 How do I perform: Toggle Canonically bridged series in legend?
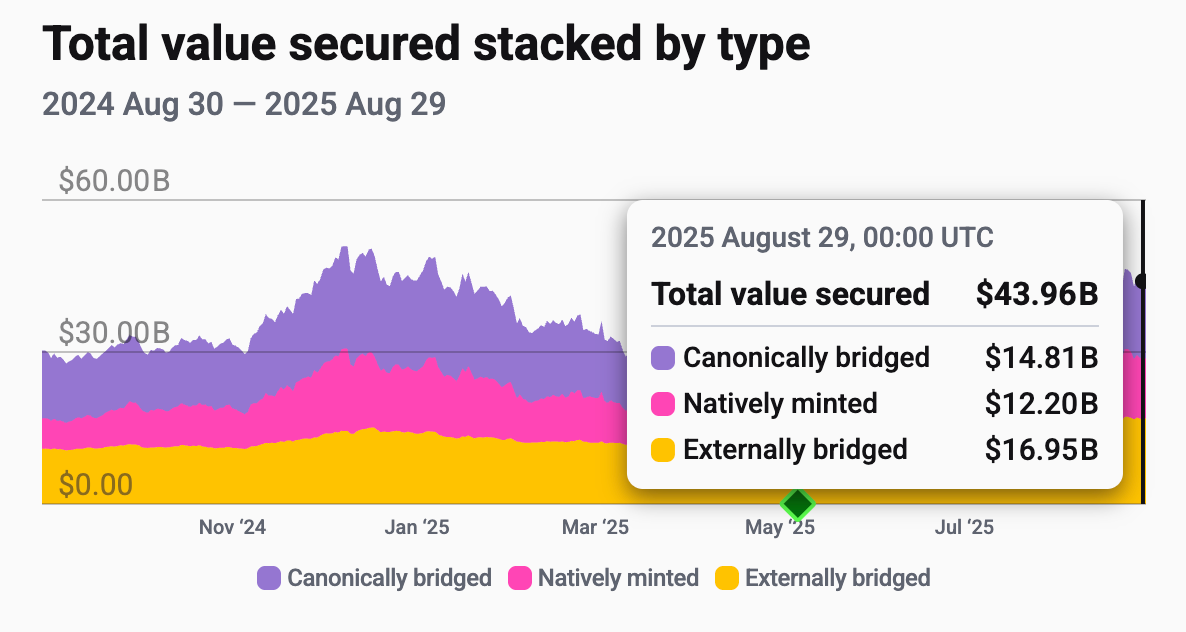375,578
